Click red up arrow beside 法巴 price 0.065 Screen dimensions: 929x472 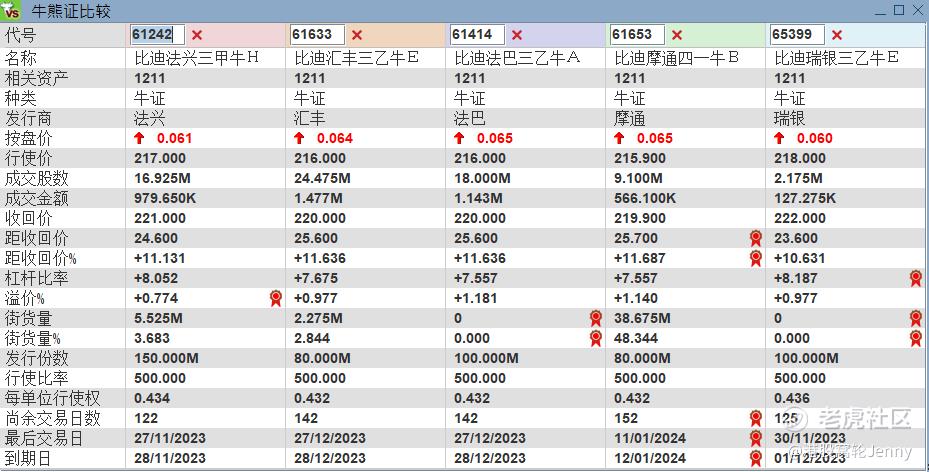(459, 138)
